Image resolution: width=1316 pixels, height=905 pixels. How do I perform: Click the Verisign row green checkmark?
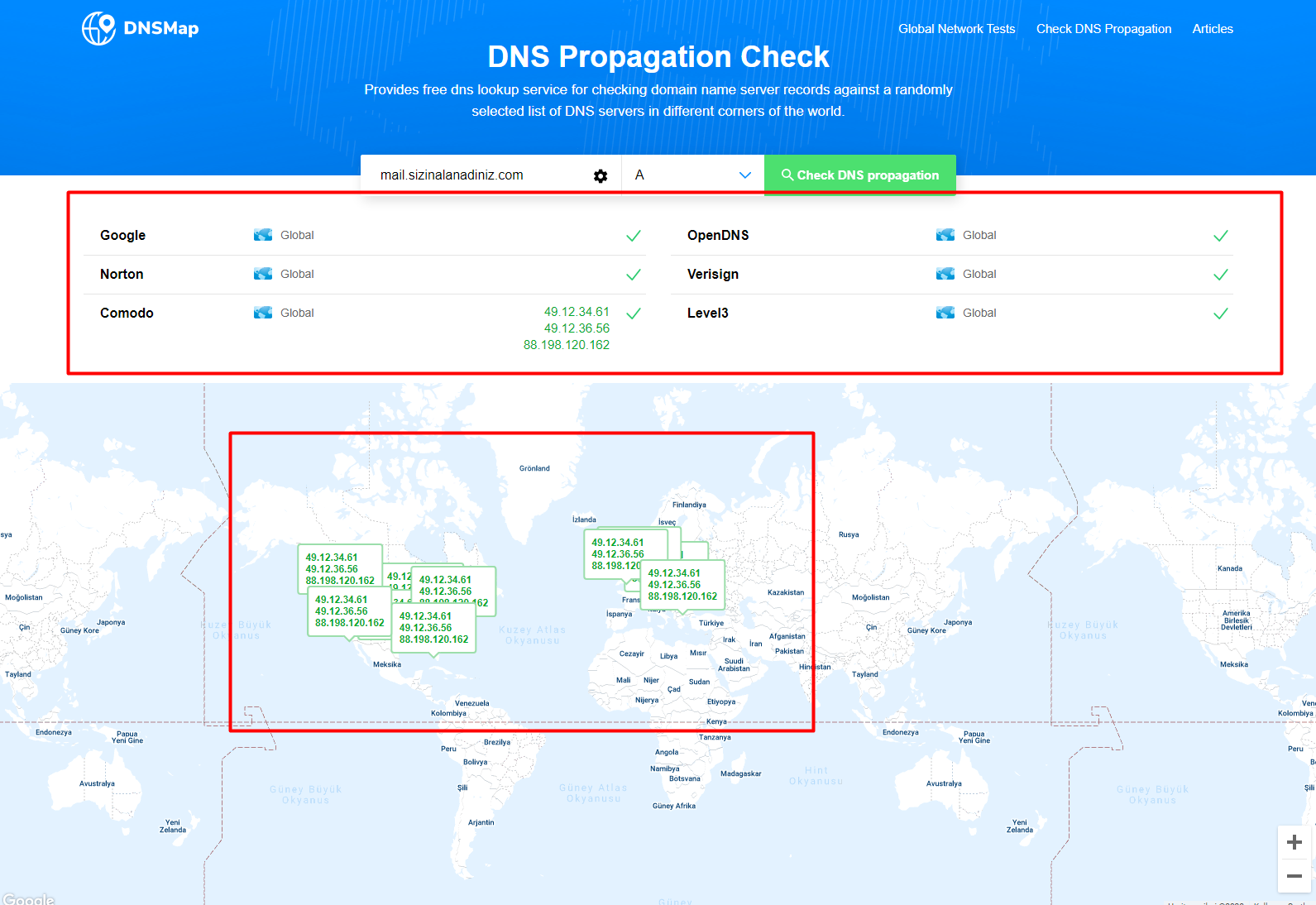pyautogui.click(x=1221, y=275)
